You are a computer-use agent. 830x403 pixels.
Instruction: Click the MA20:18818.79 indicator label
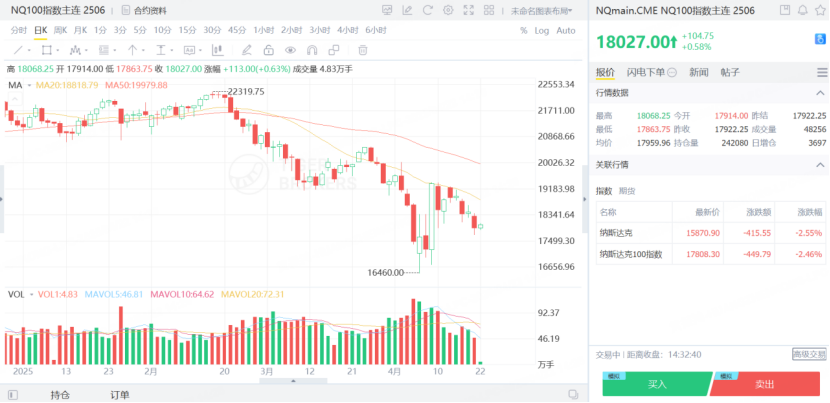(67, 85)
